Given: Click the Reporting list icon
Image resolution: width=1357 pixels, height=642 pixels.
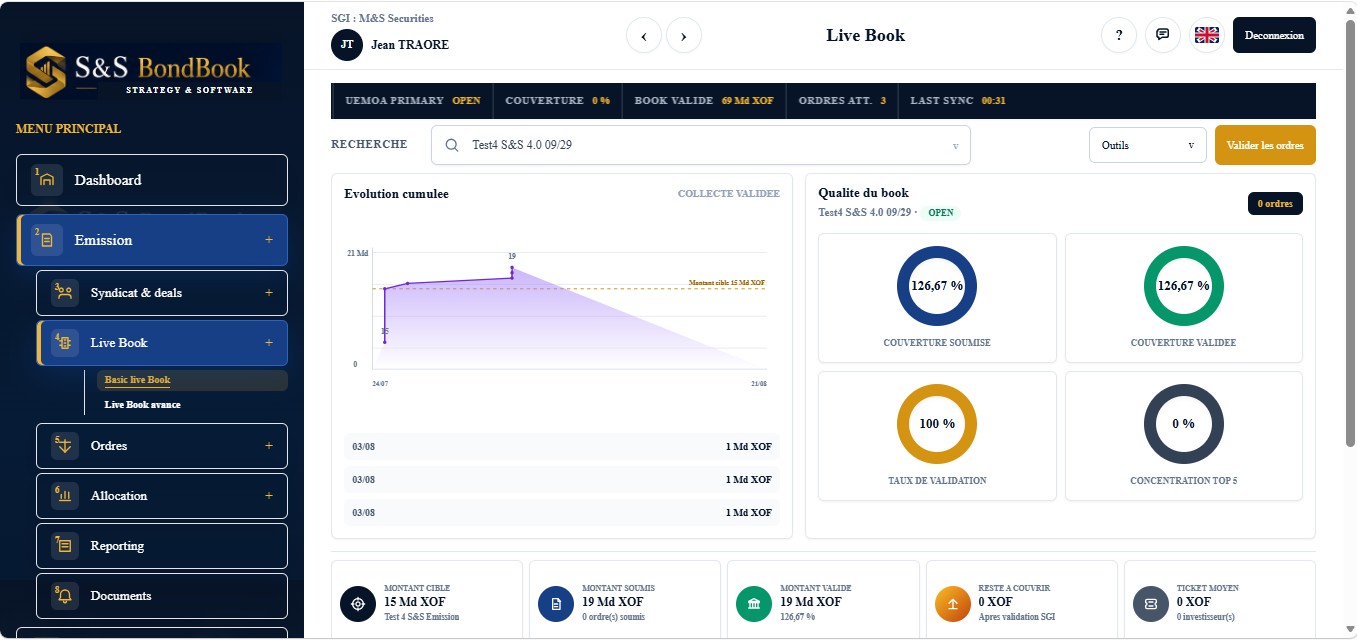Looking at the screenshot, I should pos(64,546).
